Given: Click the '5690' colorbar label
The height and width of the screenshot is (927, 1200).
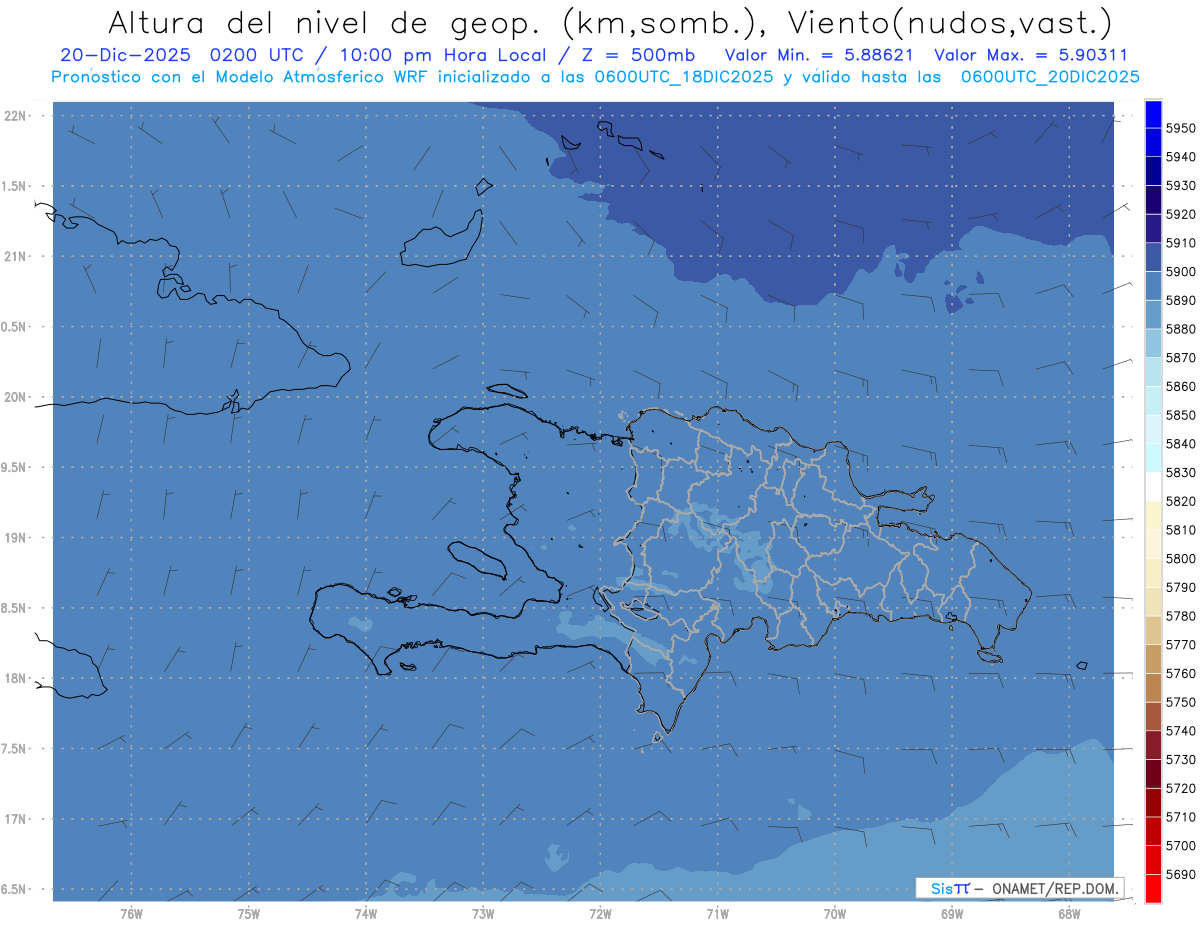Looking at the screenshot, I should pyautogui.click(x=1180, y=874).
